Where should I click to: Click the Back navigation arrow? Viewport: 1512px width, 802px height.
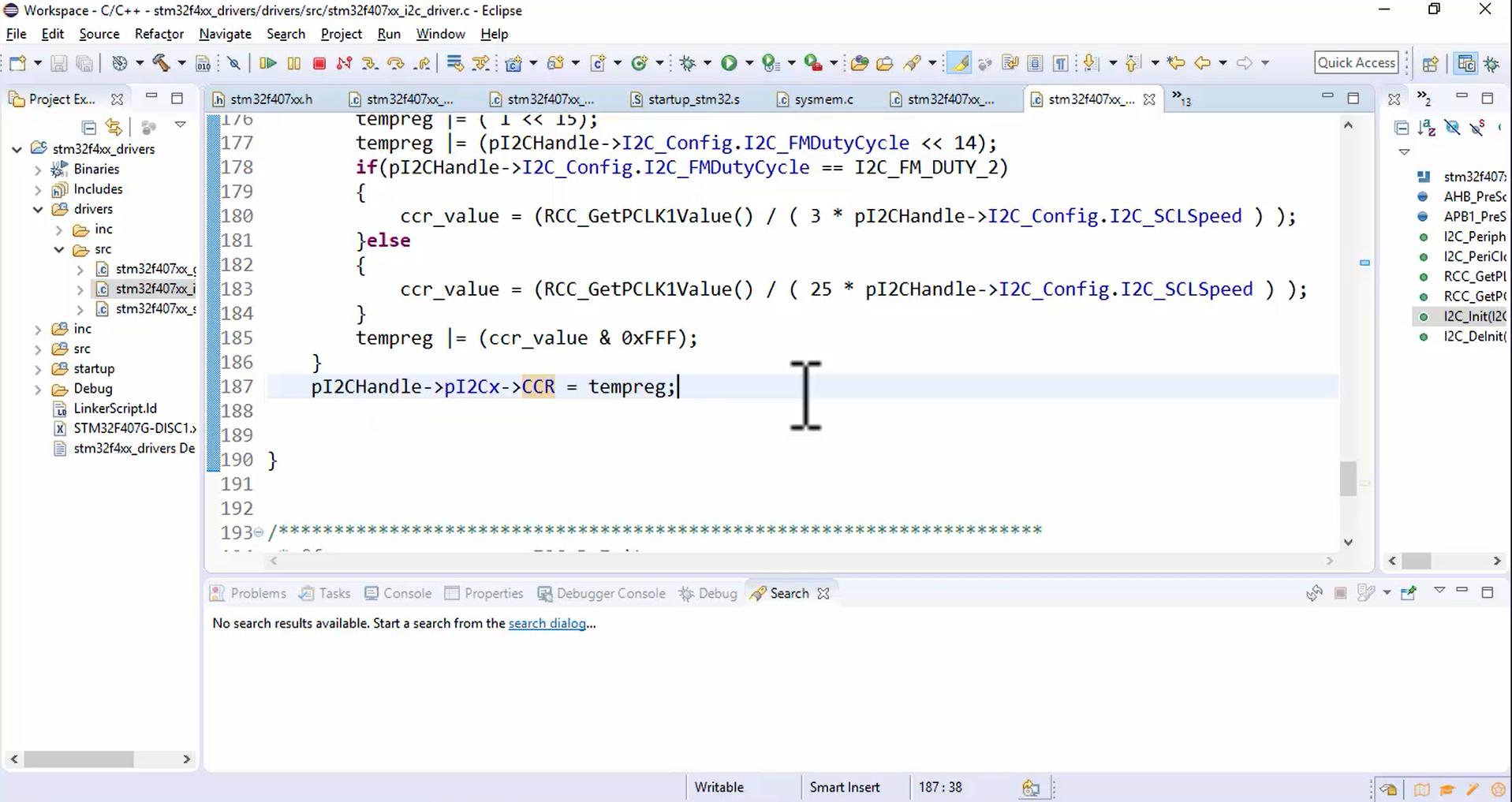point(1202,63)
